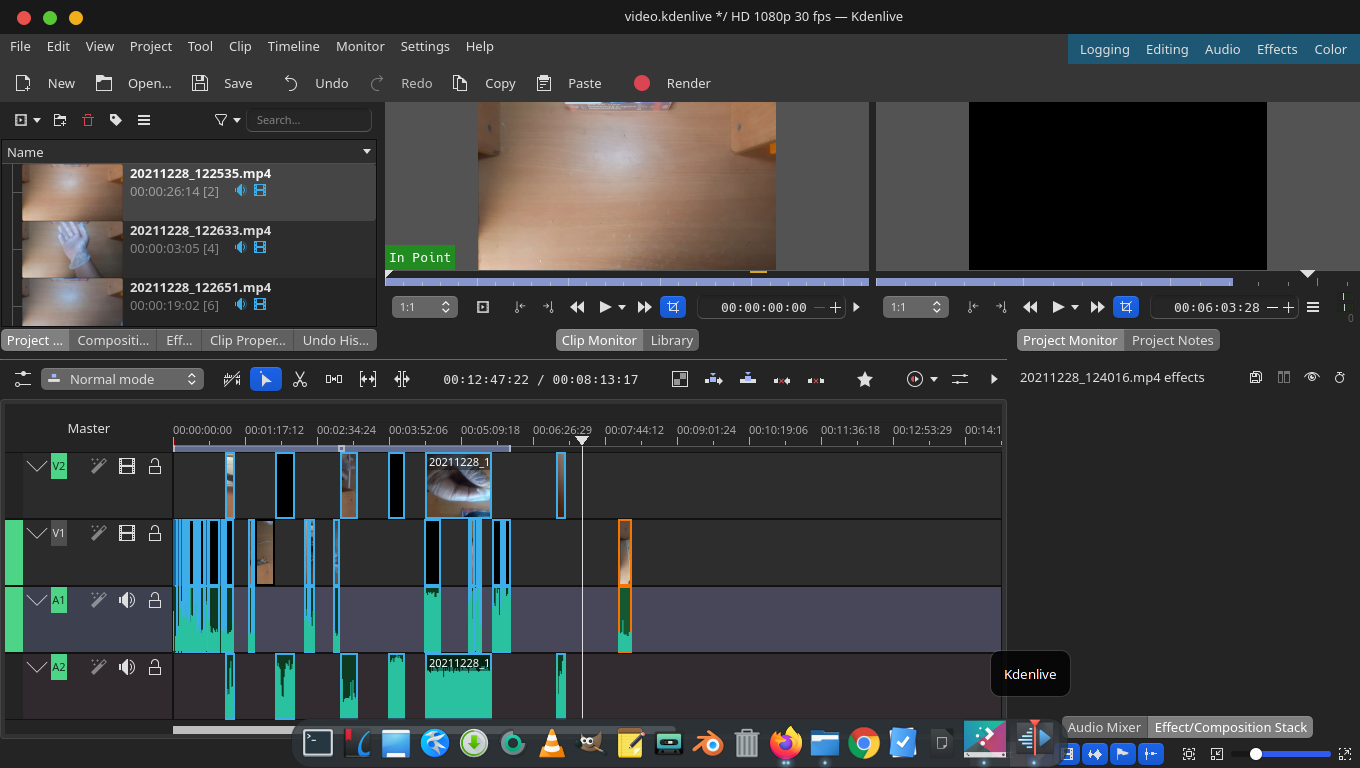The height and width of the screenshot is (768, 1360).
Task: Collapse the A2 track
Action: 37,667
